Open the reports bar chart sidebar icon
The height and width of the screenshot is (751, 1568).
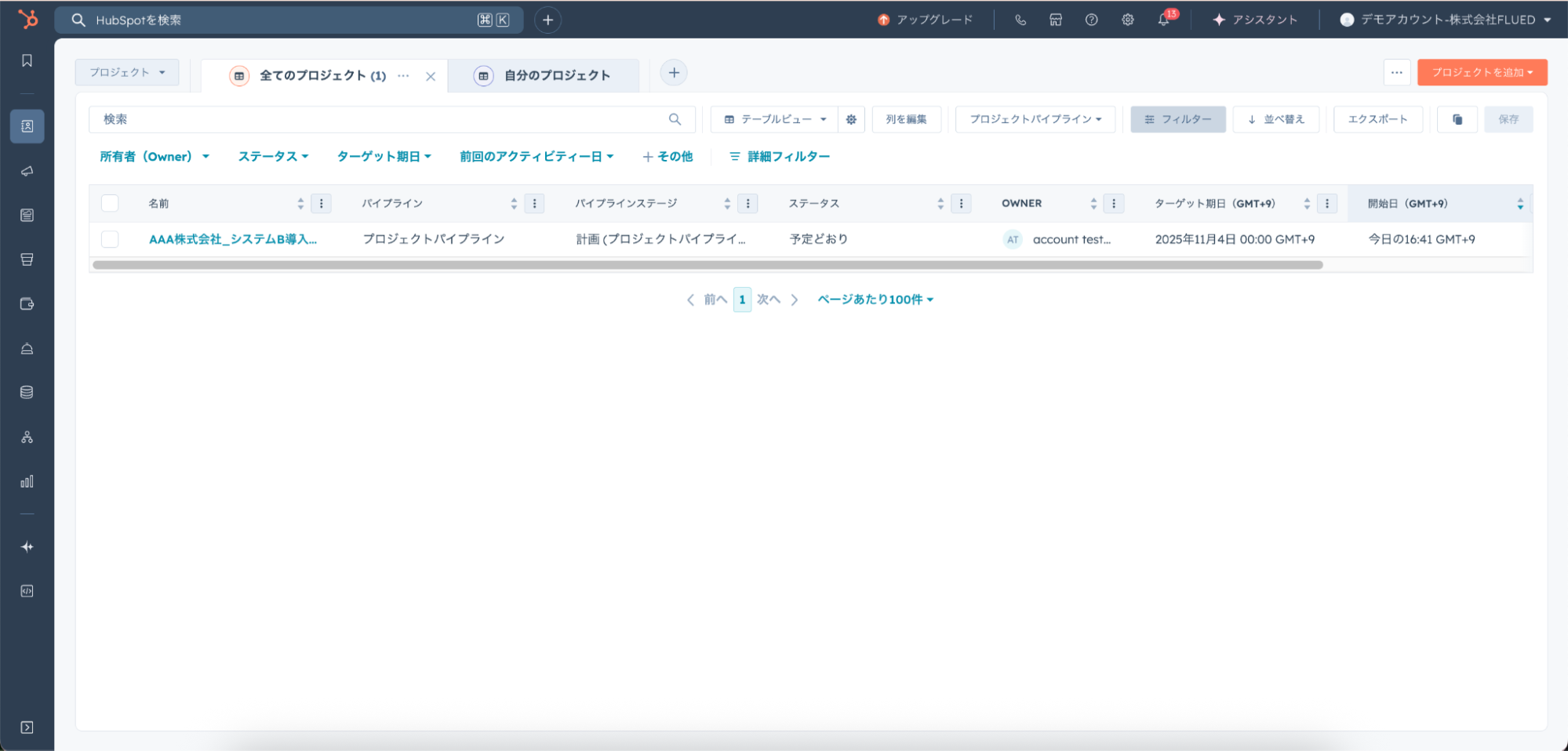click(27, 481)
